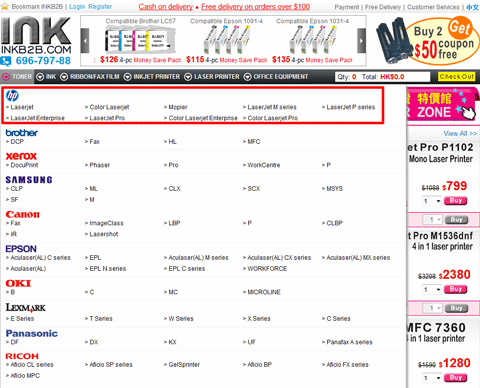Click the Buy button for the $799 printer
This screenshot has width=480, height=388.
[455, 201]
